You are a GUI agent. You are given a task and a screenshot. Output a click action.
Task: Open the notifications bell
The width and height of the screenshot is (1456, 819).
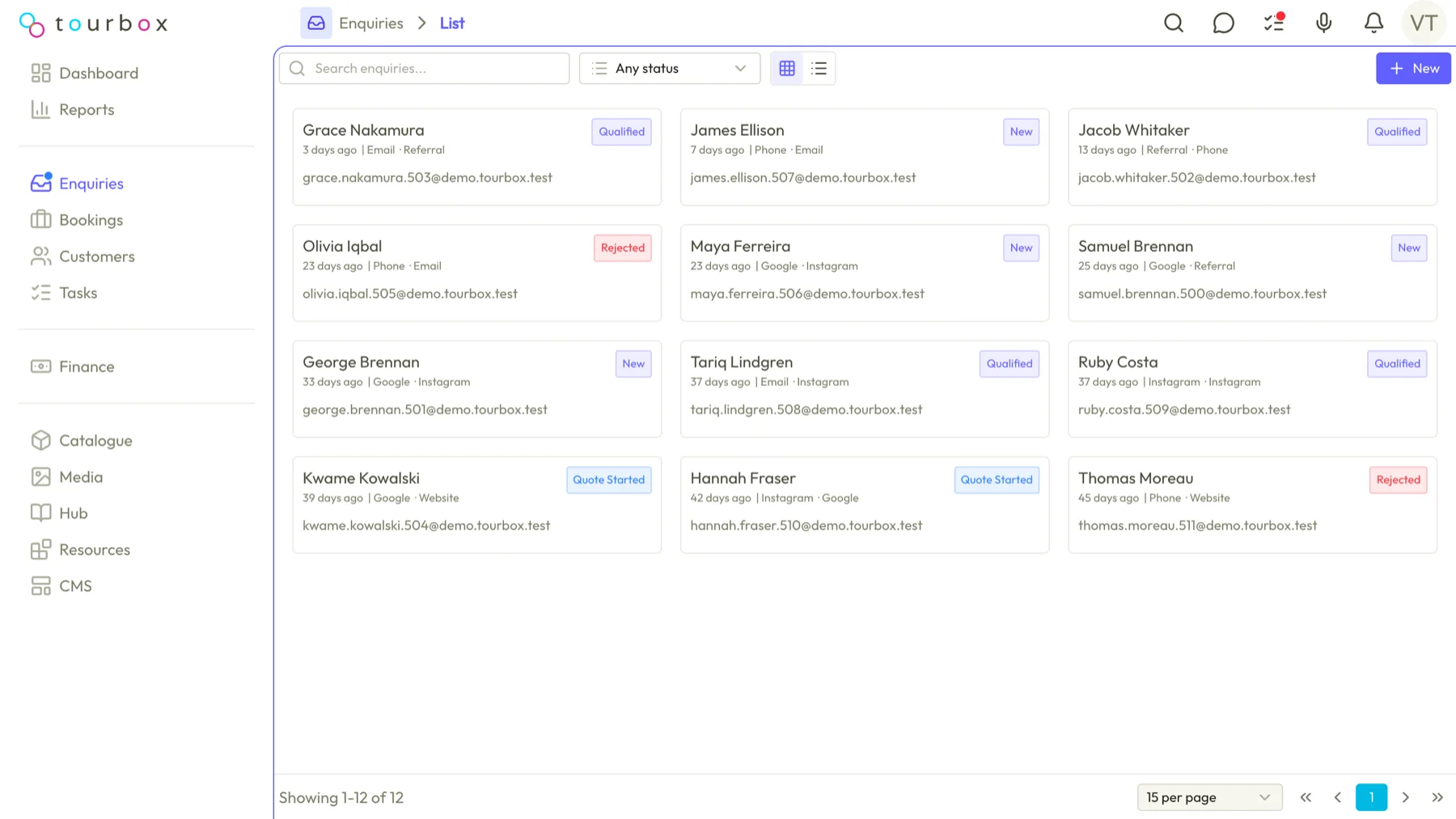1373,23
